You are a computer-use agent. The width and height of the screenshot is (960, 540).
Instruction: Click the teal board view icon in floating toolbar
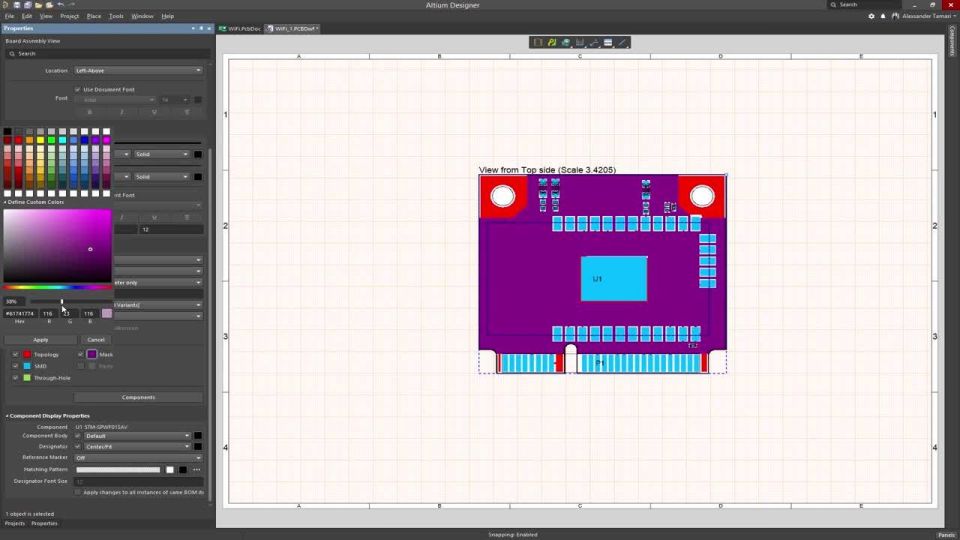(x=566, y=43)
